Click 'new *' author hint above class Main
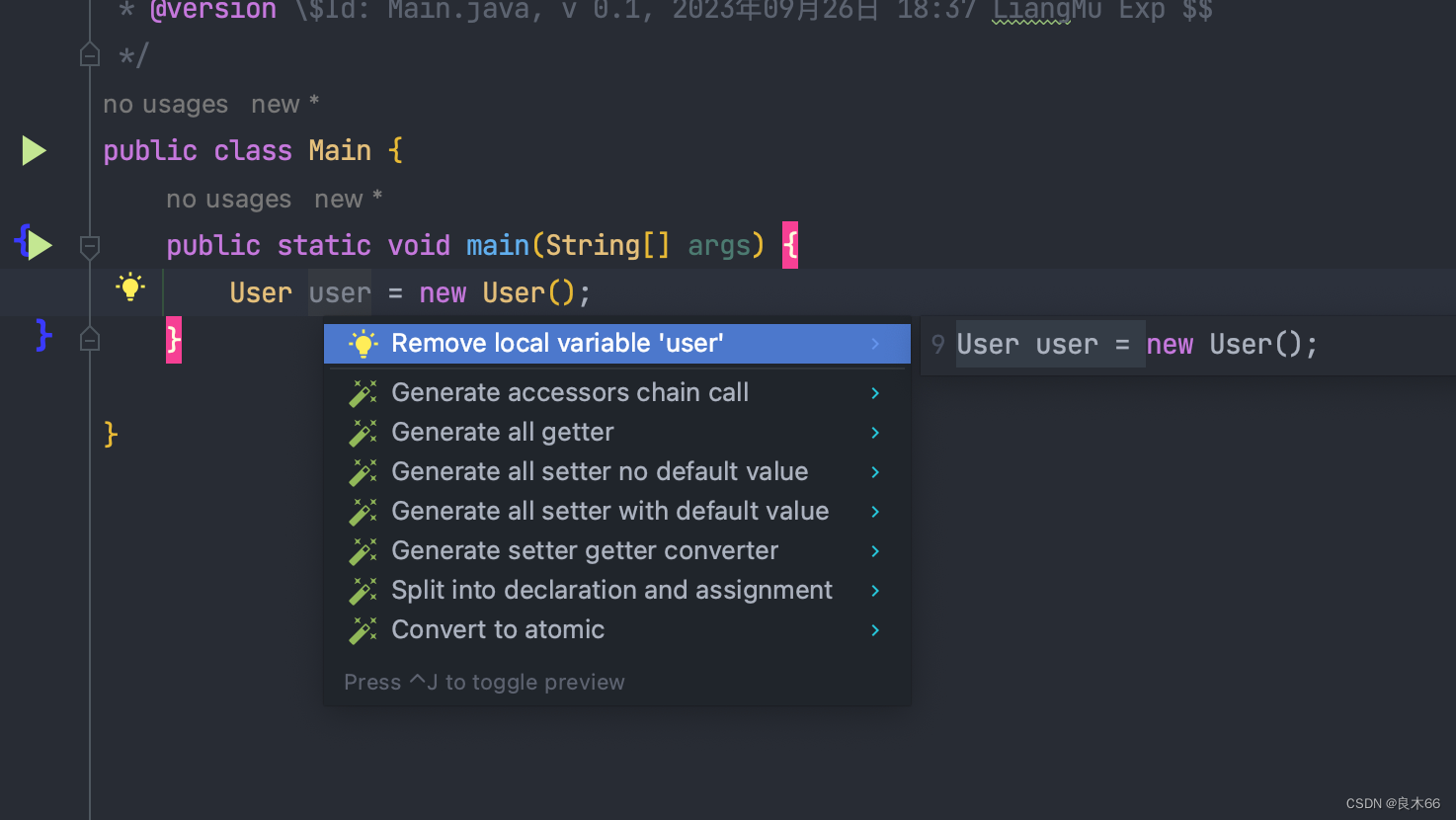The height and width of the screenshot is (820, 1456). click(285, 105)
